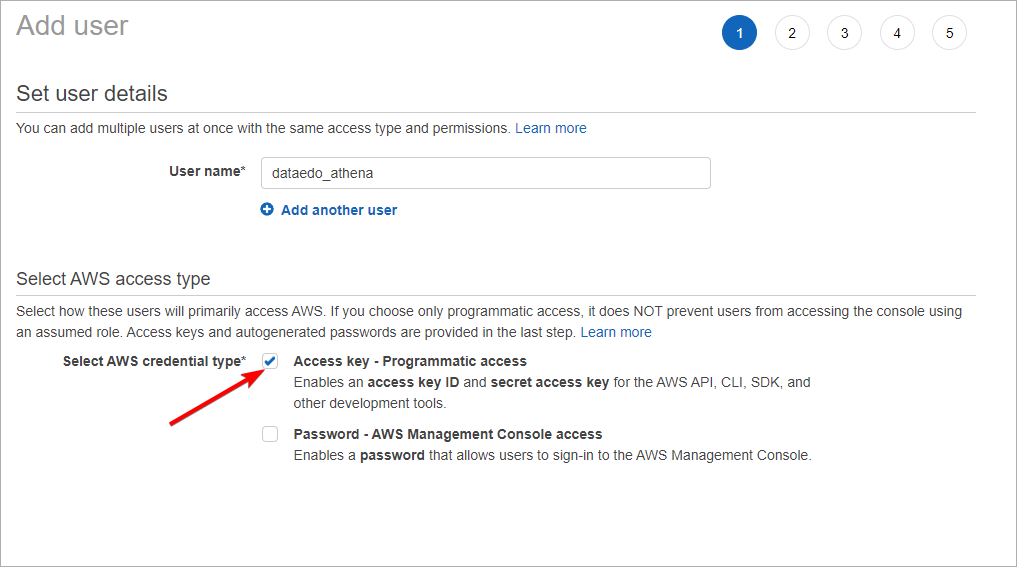Click the plus icon beside Add another user
1017x567 pixels.
267,210
